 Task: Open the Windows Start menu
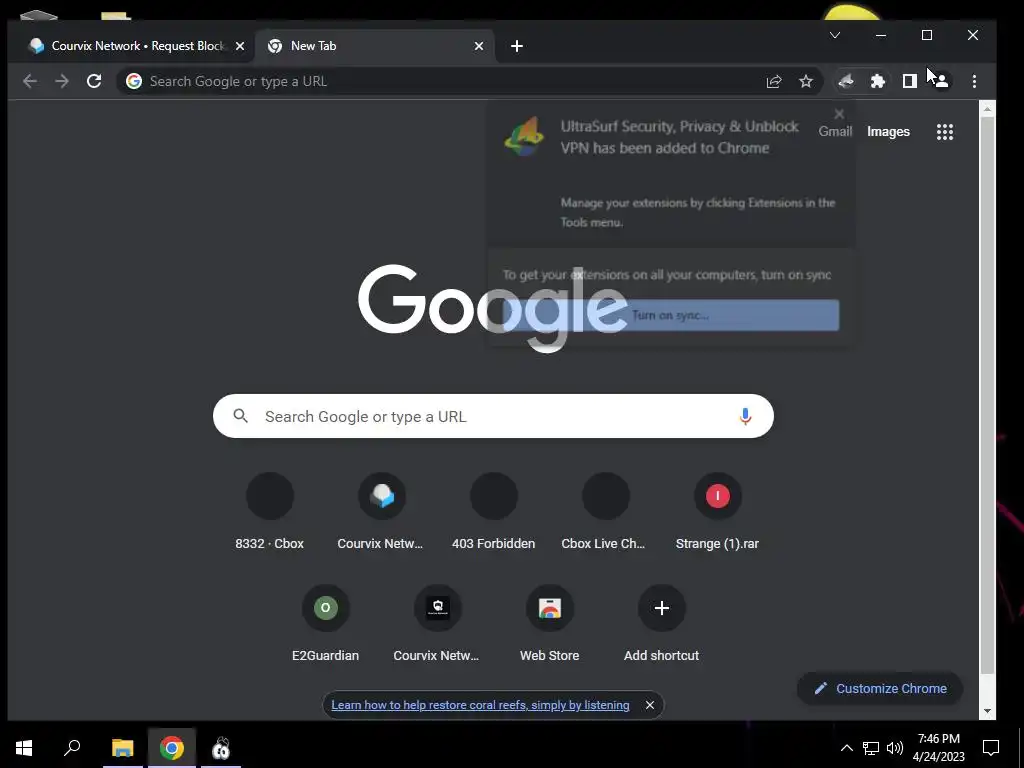[x=24, y=748]
